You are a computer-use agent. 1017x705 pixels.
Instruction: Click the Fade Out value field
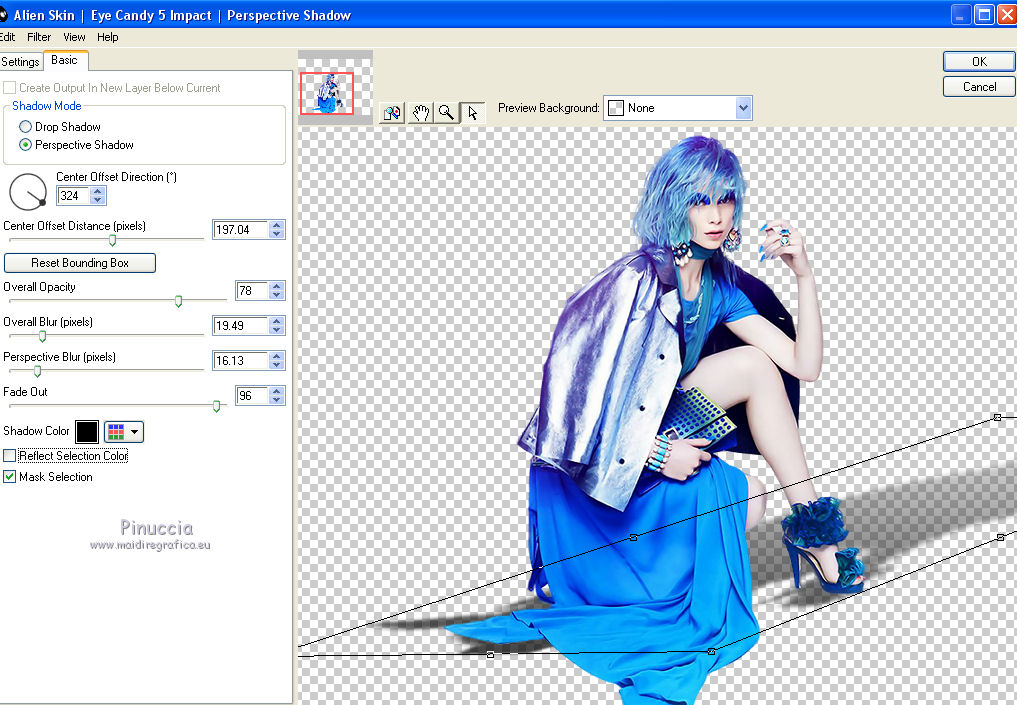pos(252,396)
